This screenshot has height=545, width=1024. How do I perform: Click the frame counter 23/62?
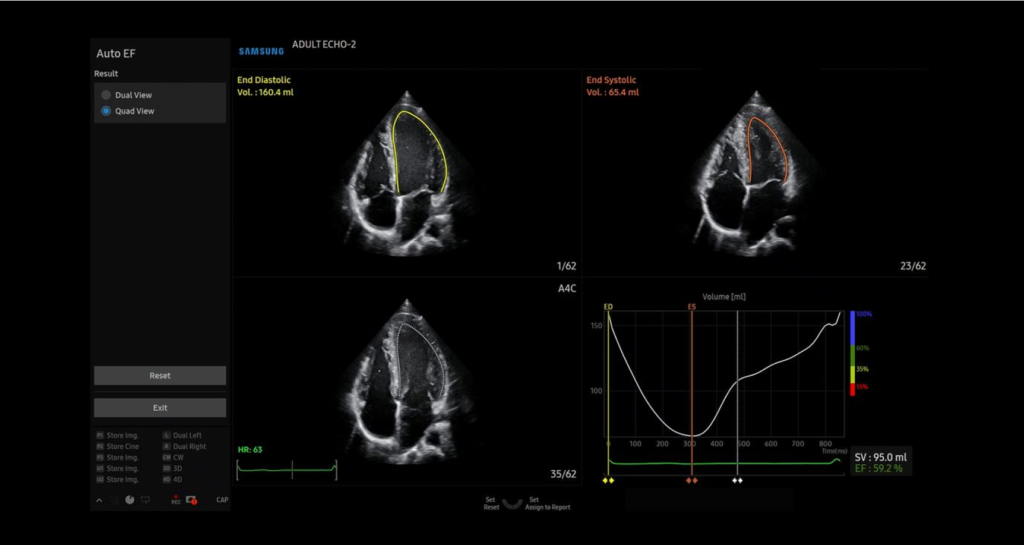(x=912, y=266)
